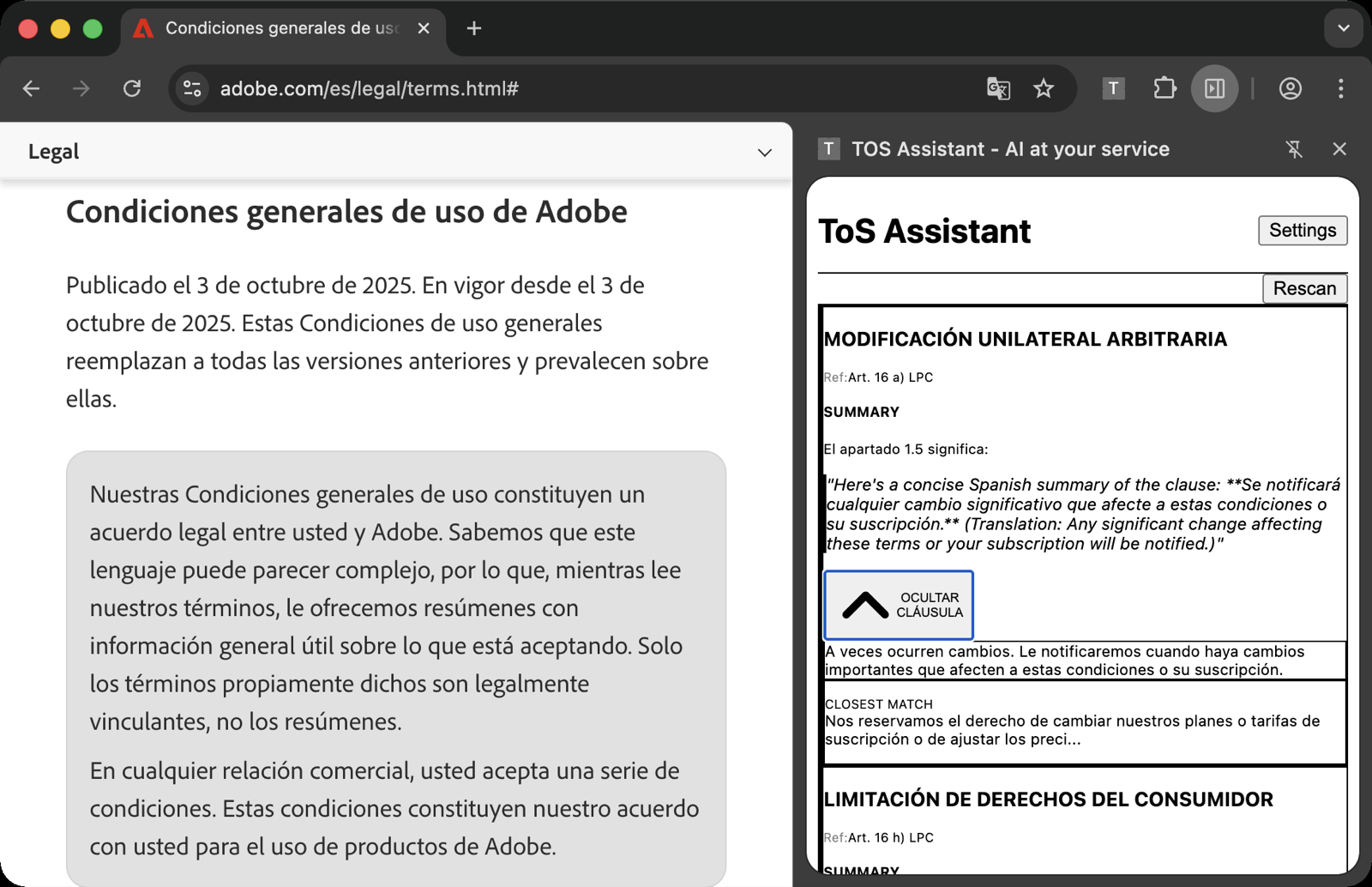Click the Modificación Unilateral Arbitraria heading

tap(1025, 339)
